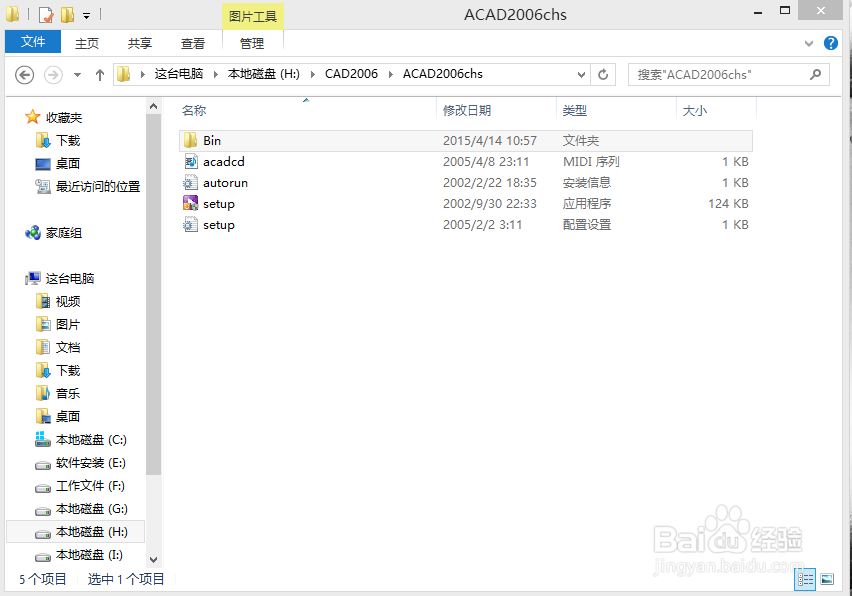Select the acadcd MIDI file icon

(190, 161)
